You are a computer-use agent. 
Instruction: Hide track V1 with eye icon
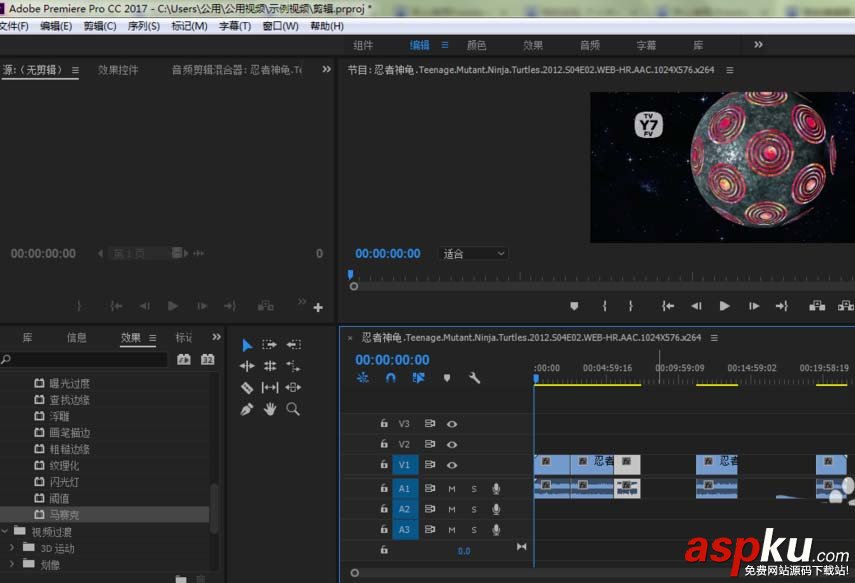pos(452,465)
